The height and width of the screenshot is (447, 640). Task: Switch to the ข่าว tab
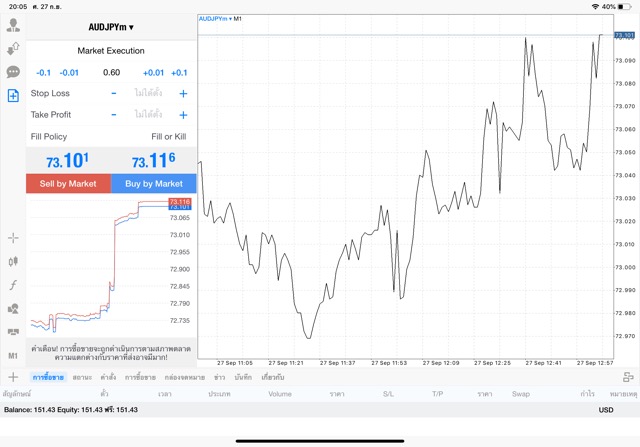click(x=219, y=377)
